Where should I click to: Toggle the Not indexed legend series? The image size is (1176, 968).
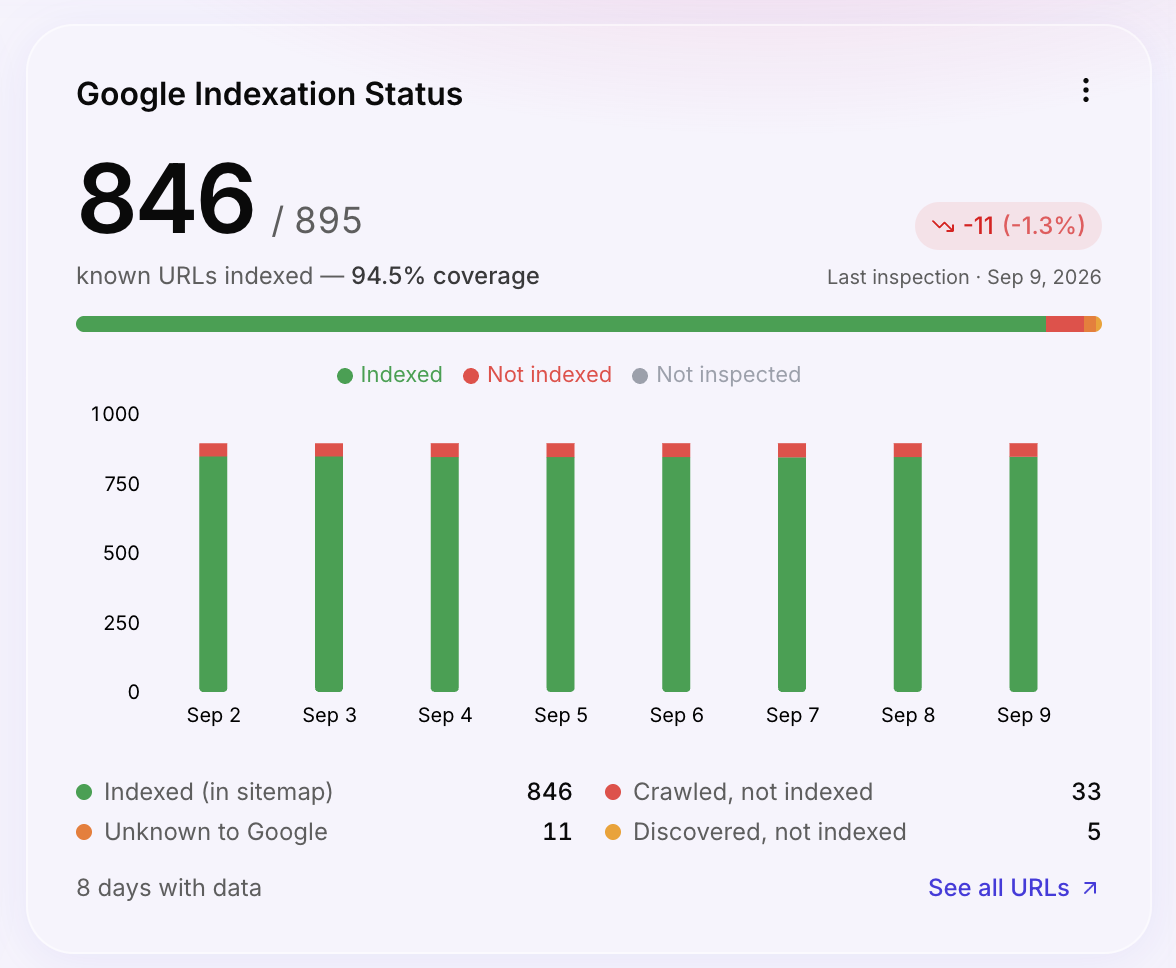tap(538, 375)
